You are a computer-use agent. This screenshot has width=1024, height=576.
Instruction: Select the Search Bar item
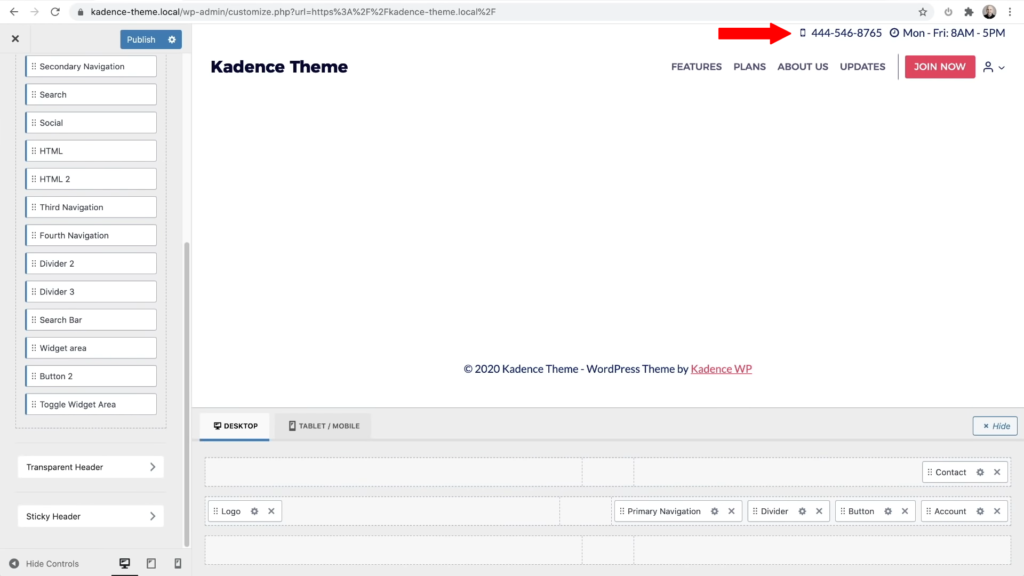pyautogui.click(x=91, y=320)
